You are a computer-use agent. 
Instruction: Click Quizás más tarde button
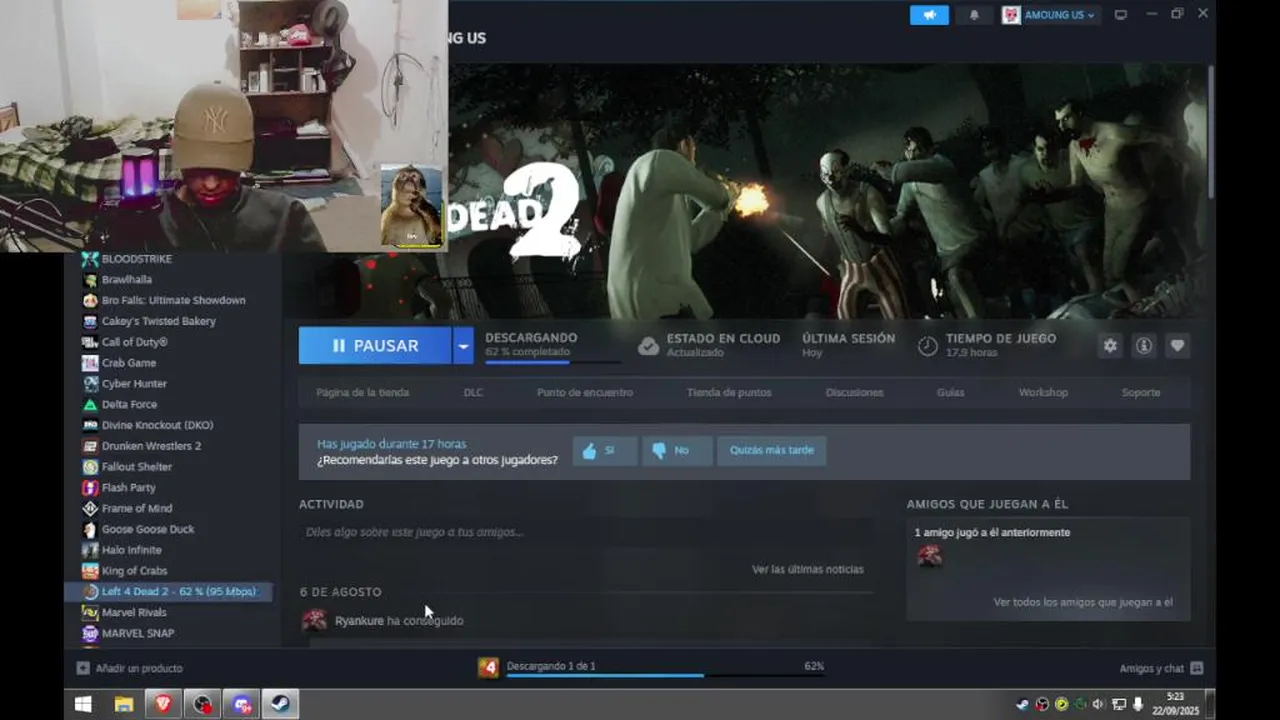771,450
